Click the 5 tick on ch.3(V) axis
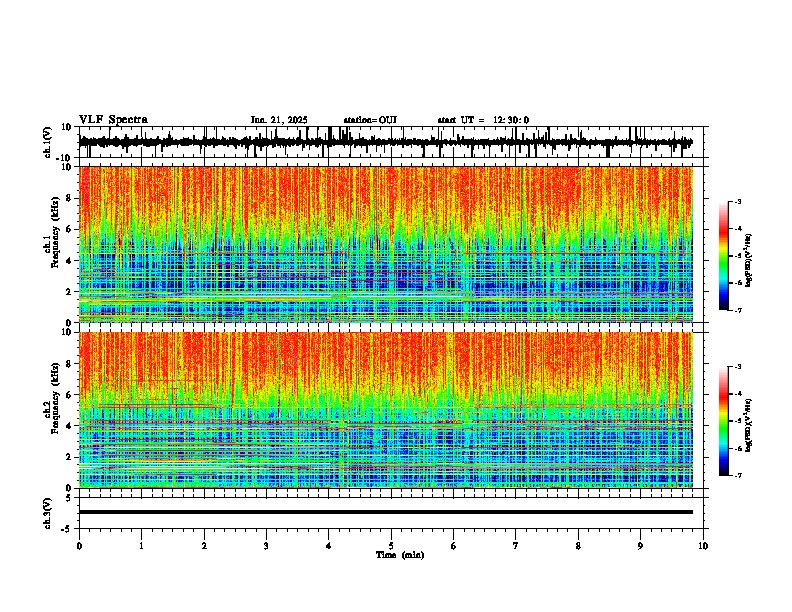Screen dimensions: 792x612 [70, 498]
